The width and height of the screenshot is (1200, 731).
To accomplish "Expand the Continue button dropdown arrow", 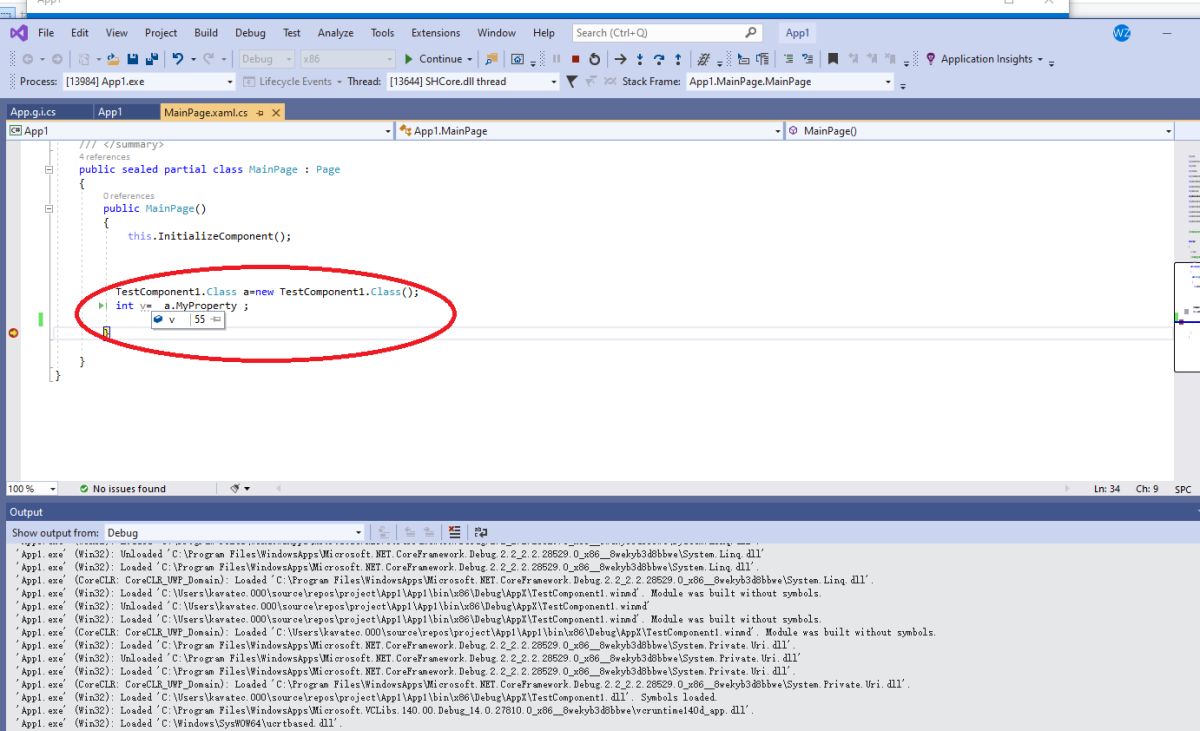I will point(470,59).
